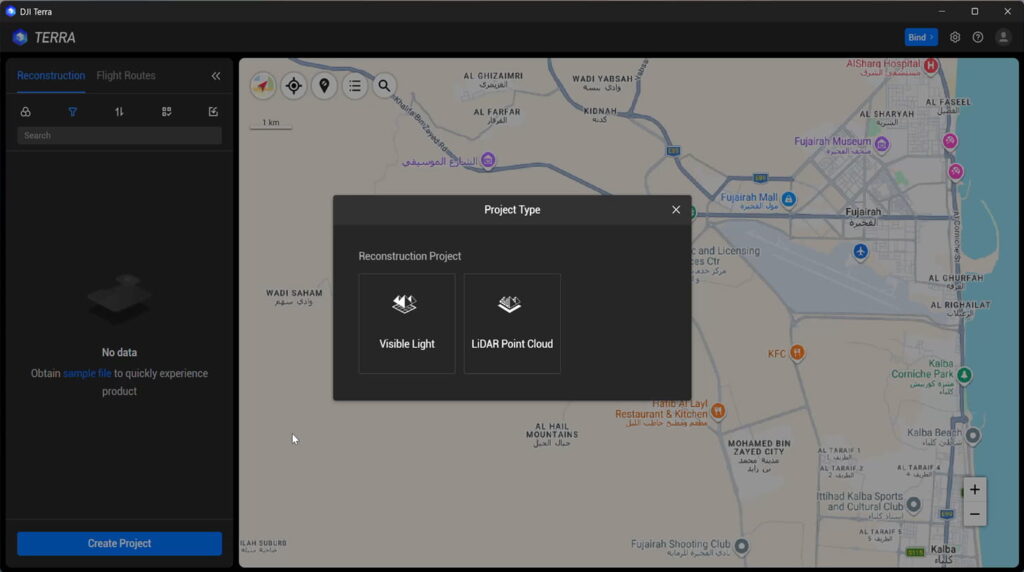This screenshot has width=1024, height=572.
Task: Open the user account avatar icon
Action: 1003,37
